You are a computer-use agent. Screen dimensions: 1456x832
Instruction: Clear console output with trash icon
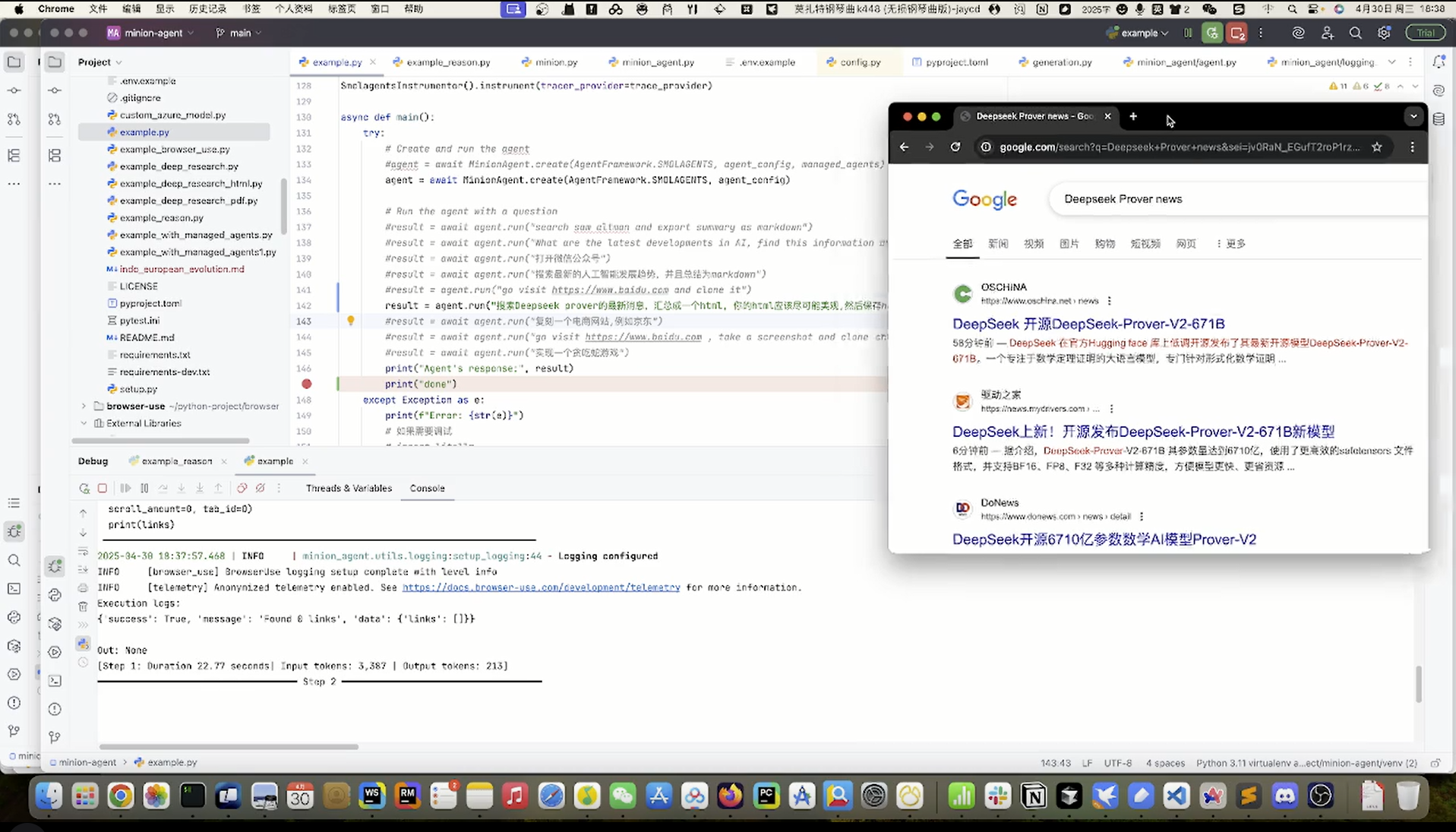click(83, 606)
